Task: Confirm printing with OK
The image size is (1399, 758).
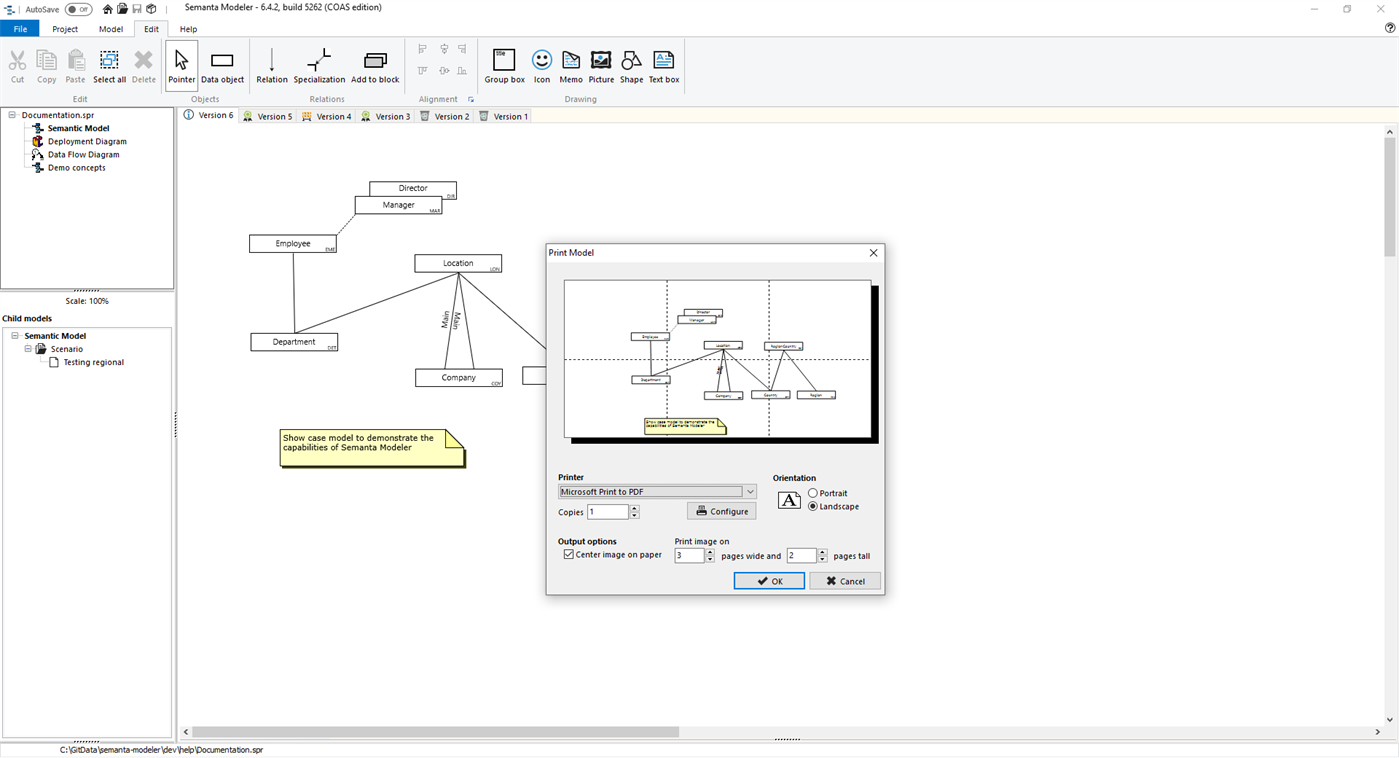Action: pyautogui.click(x=769, y=580)
